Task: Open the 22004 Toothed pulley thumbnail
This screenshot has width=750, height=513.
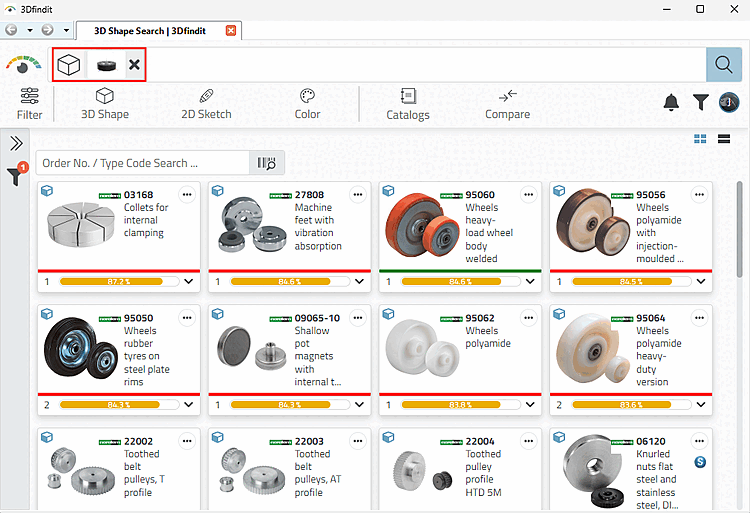Action: coord(423,472)
